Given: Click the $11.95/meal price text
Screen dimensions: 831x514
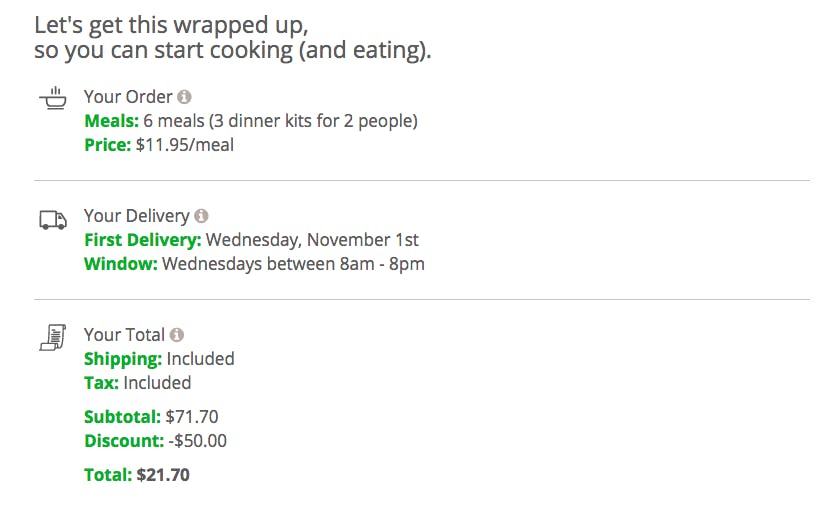Looking at the screenshot, I should [x=184, y=145].
